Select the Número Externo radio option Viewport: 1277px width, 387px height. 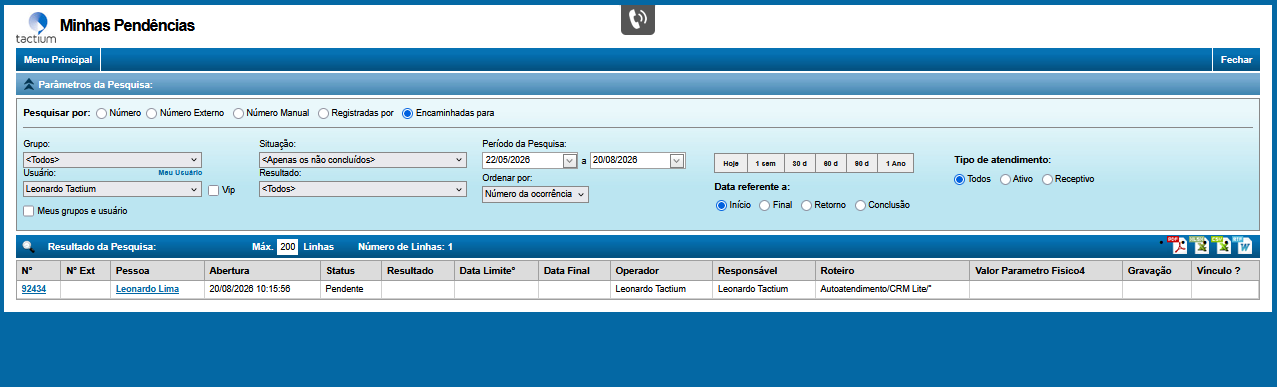pyautogui.click(x=151, y=113)
